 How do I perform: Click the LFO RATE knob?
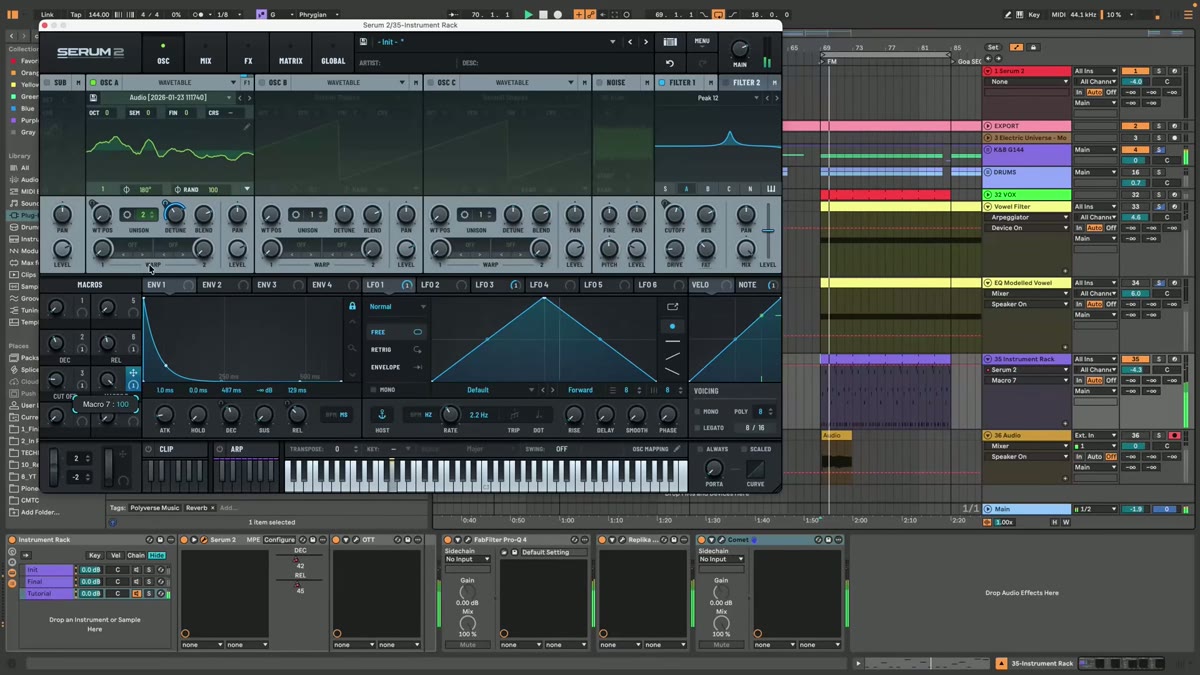(x=450, y=415)
